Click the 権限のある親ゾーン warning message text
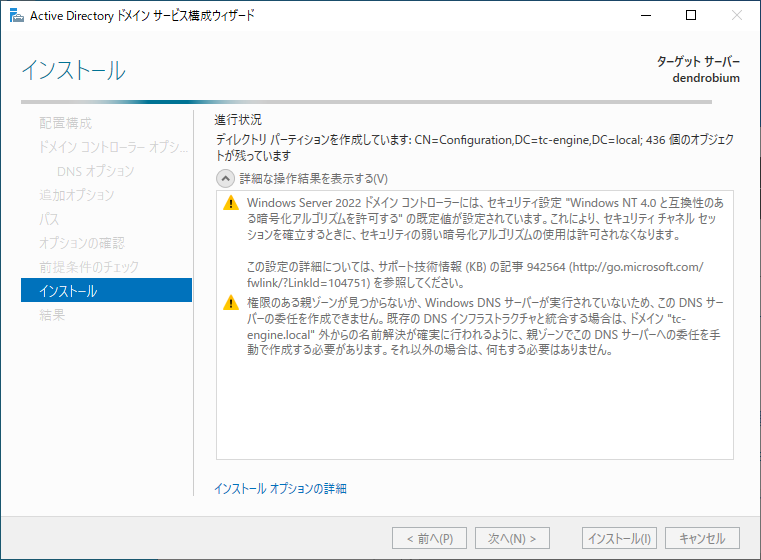The width and height of the screenshot is (761, 560). point(484,326)
